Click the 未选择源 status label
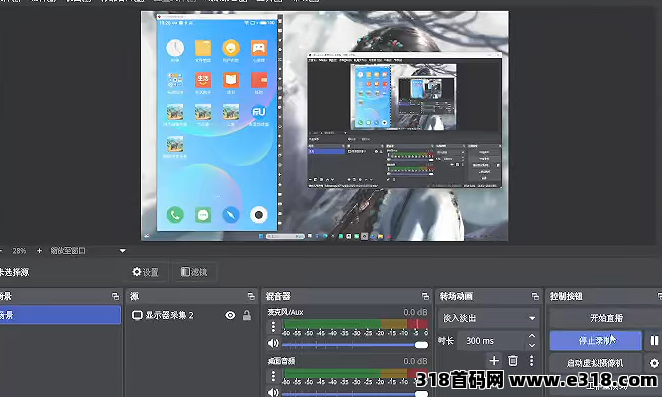This screenshot has height=397, width=662. 14,272
